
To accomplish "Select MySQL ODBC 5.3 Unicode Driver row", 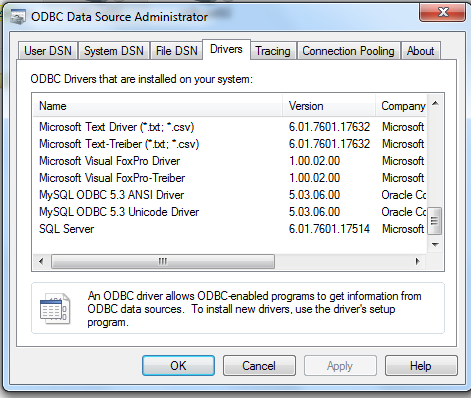I will 230,212.
